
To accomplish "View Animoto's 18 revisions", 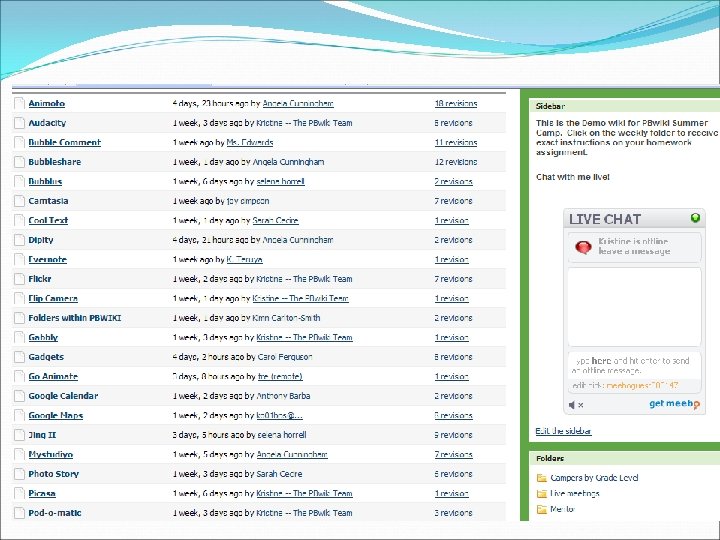I will pyautogui.click(x=456, y=104).
